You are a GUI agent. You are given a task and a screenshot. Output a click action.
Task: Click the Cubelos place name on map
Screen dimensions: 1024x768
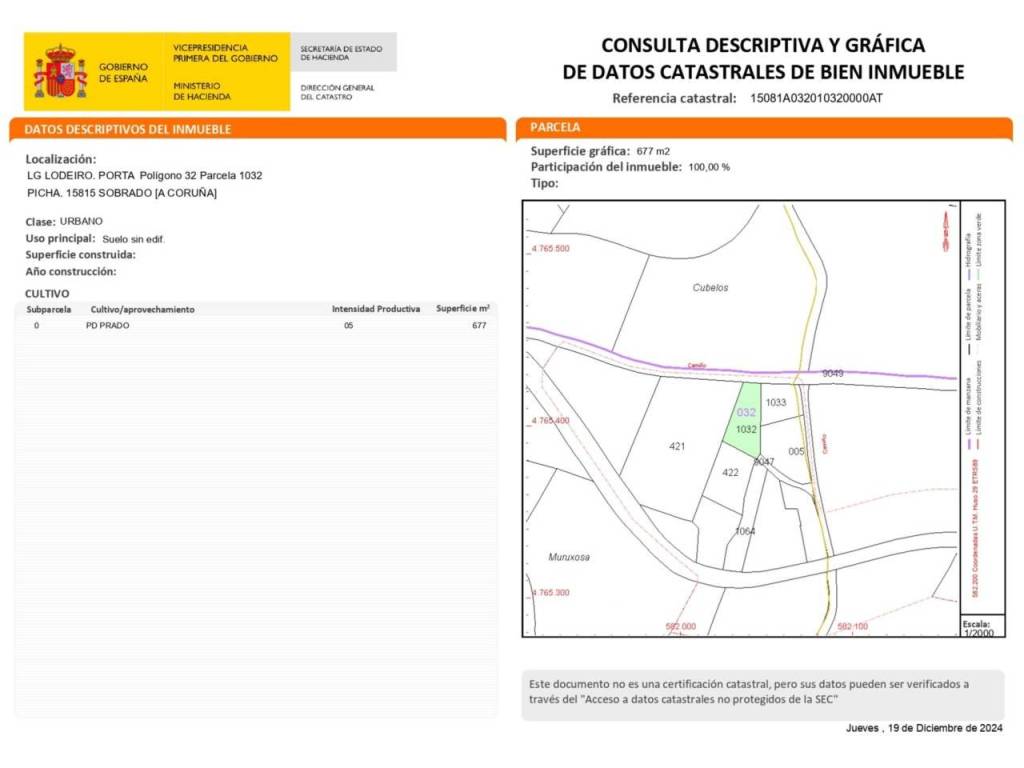(x=710, y=287)
